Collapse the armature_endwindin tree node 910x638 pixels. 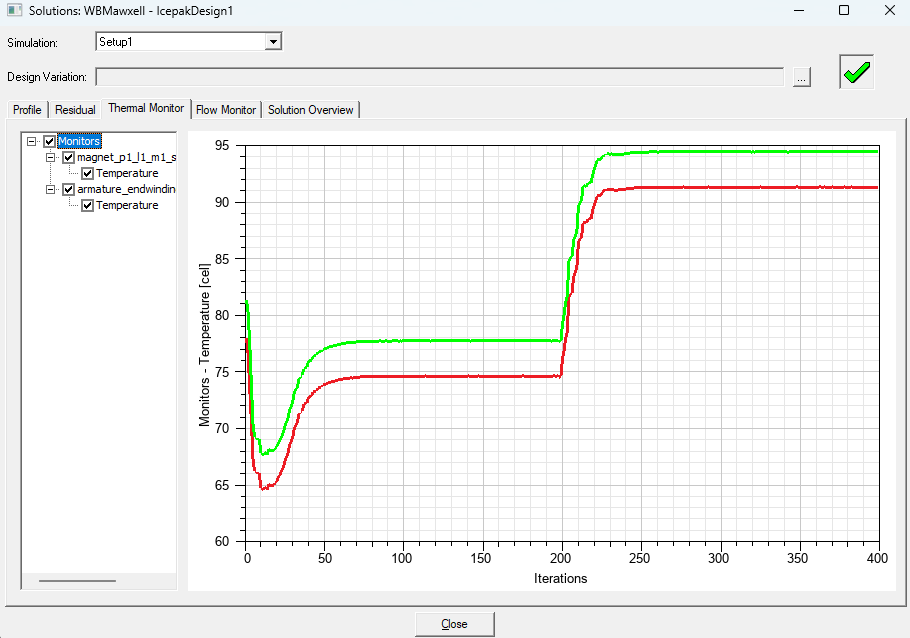click(x=50, y=189)
